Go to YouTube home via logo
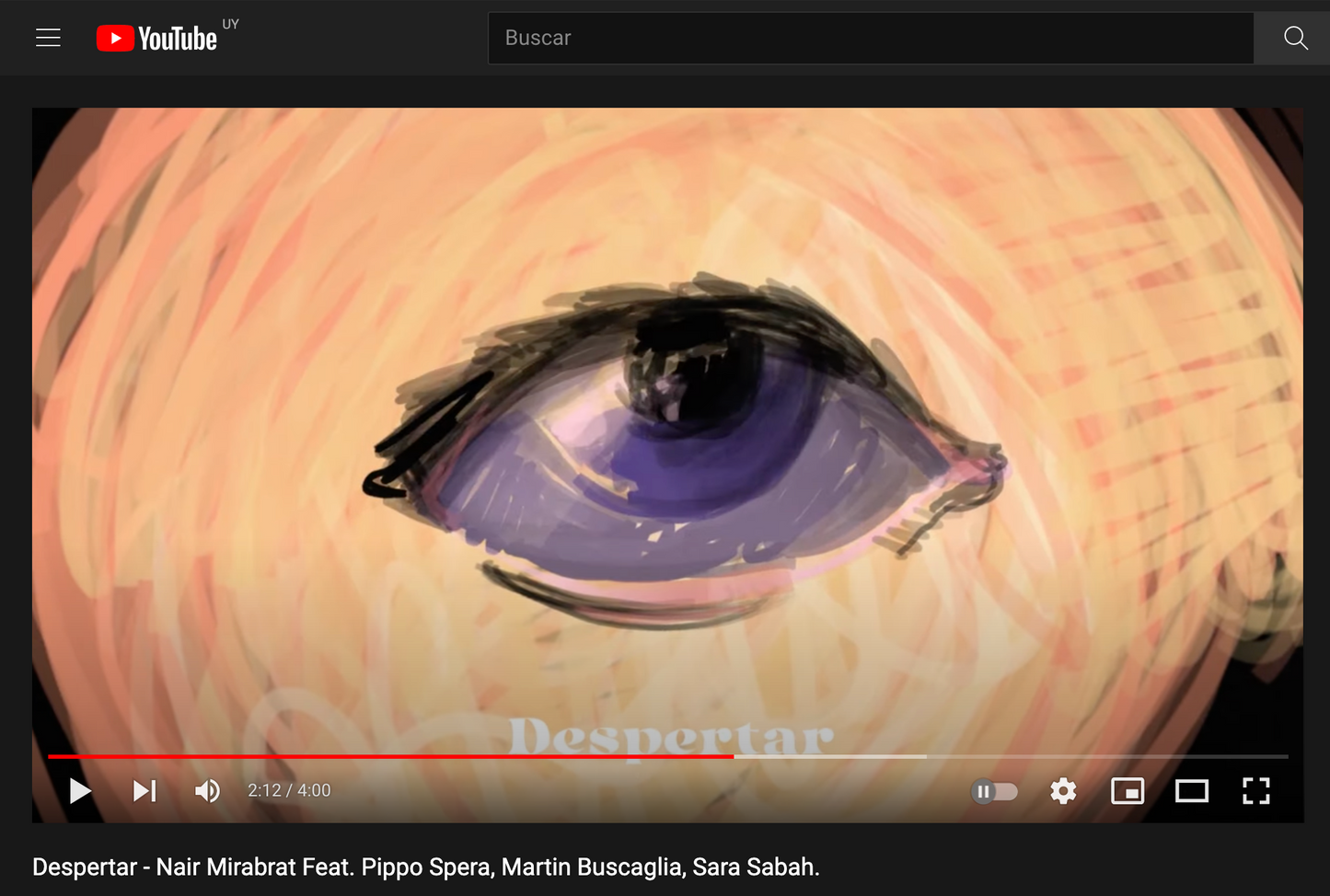The width and height of the screenshot is (1330, 896). tap(157, 39)
